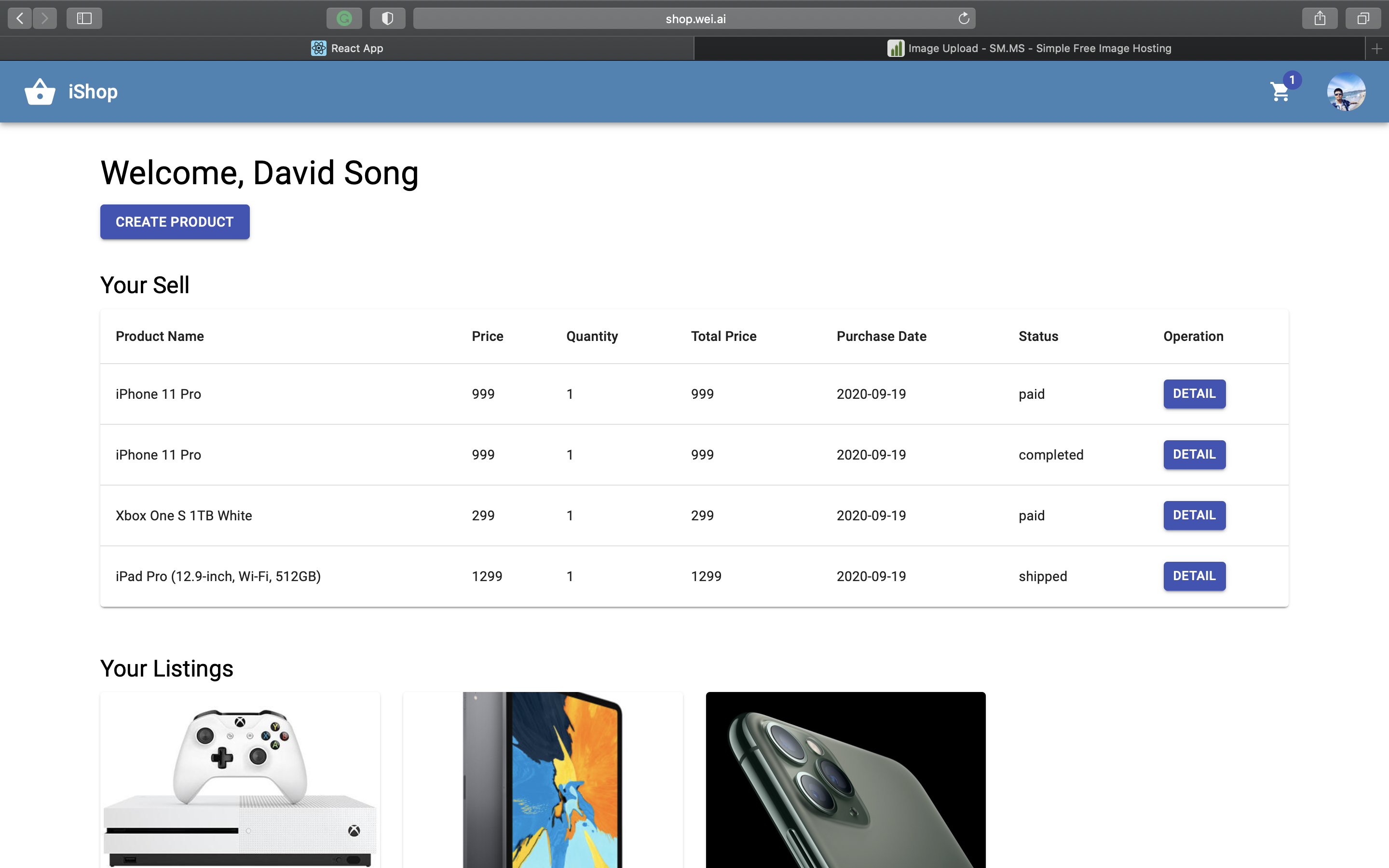Open Detail for the iPad Pro order

[x=1195, y=576]
